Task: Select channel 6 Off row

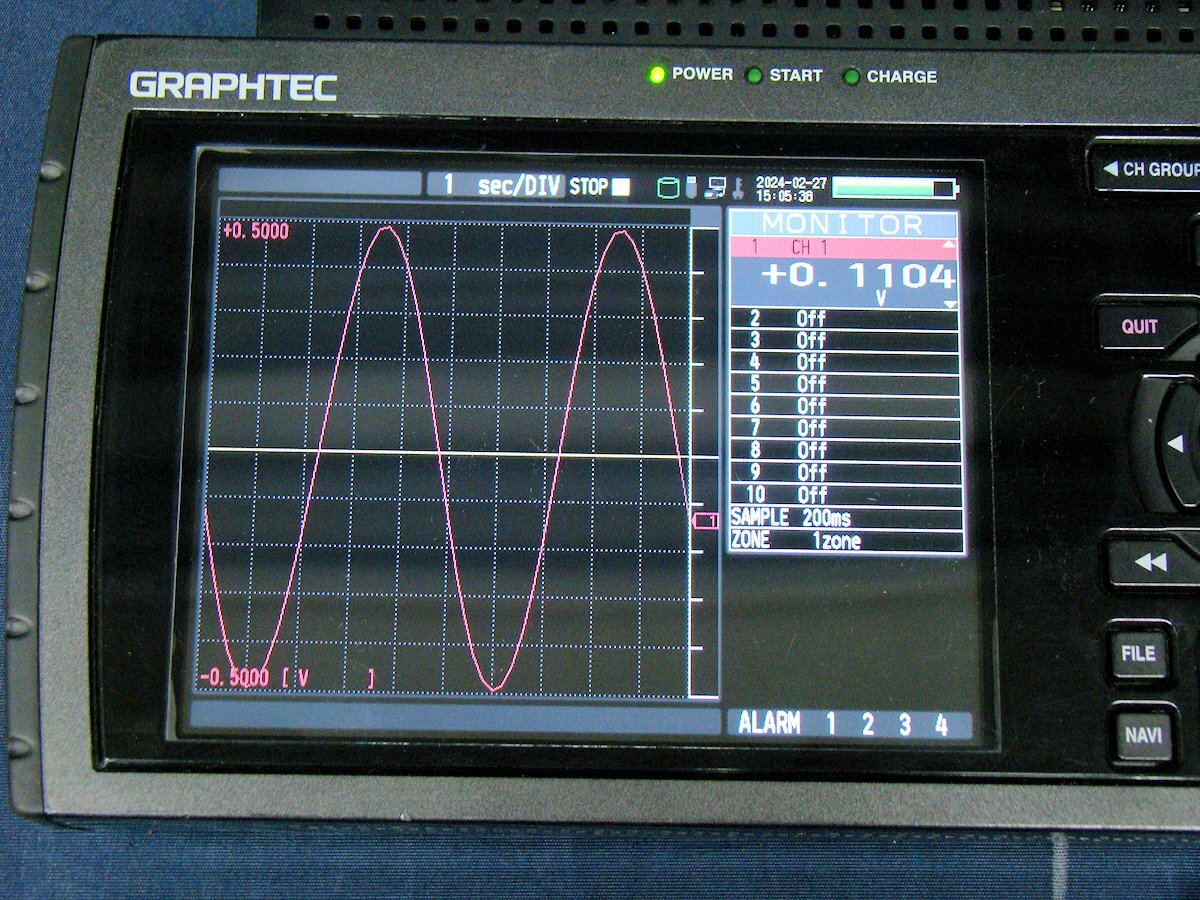Action: (845, 407)
